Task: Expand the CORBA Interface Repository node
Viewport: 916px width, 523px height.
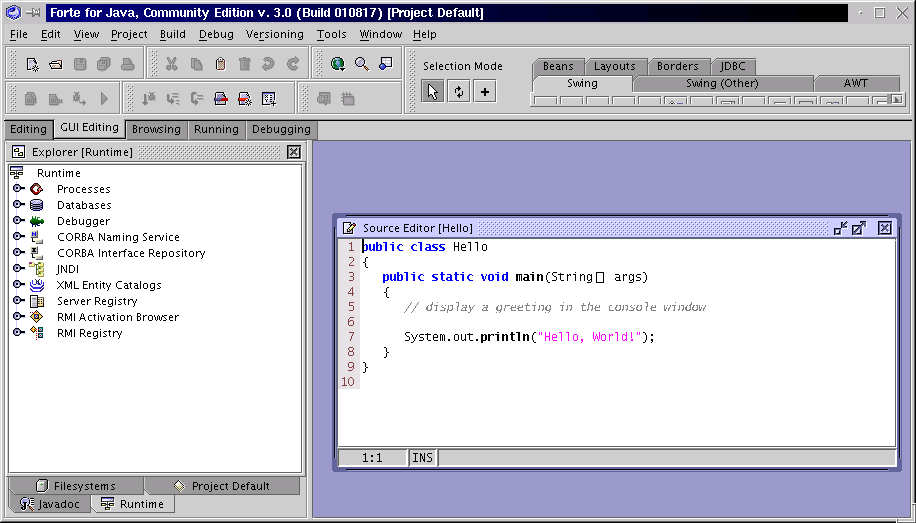Action: 18,252
